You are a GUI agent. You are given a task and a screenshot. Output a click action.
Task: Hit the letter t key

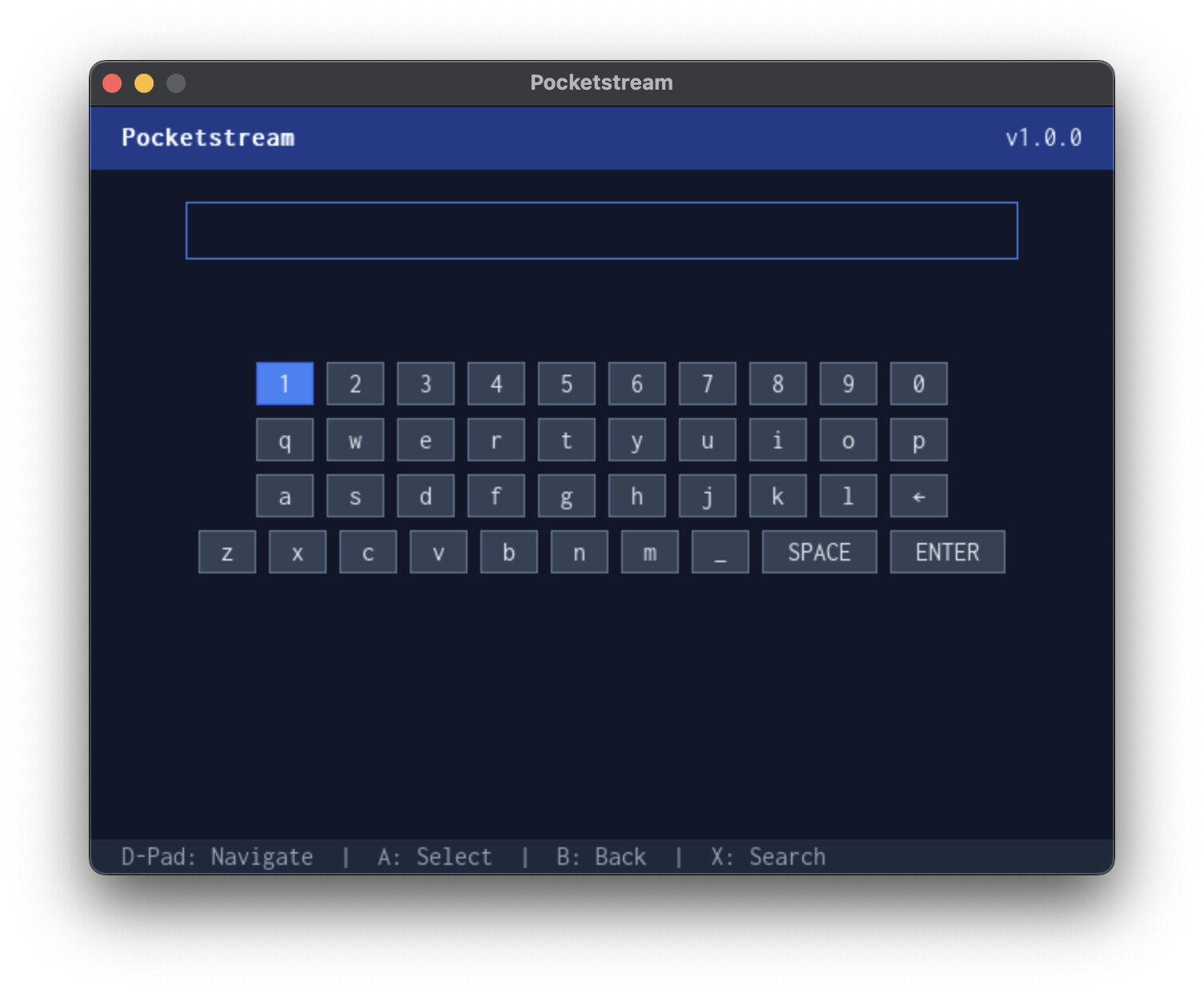(x=566, y=440)
